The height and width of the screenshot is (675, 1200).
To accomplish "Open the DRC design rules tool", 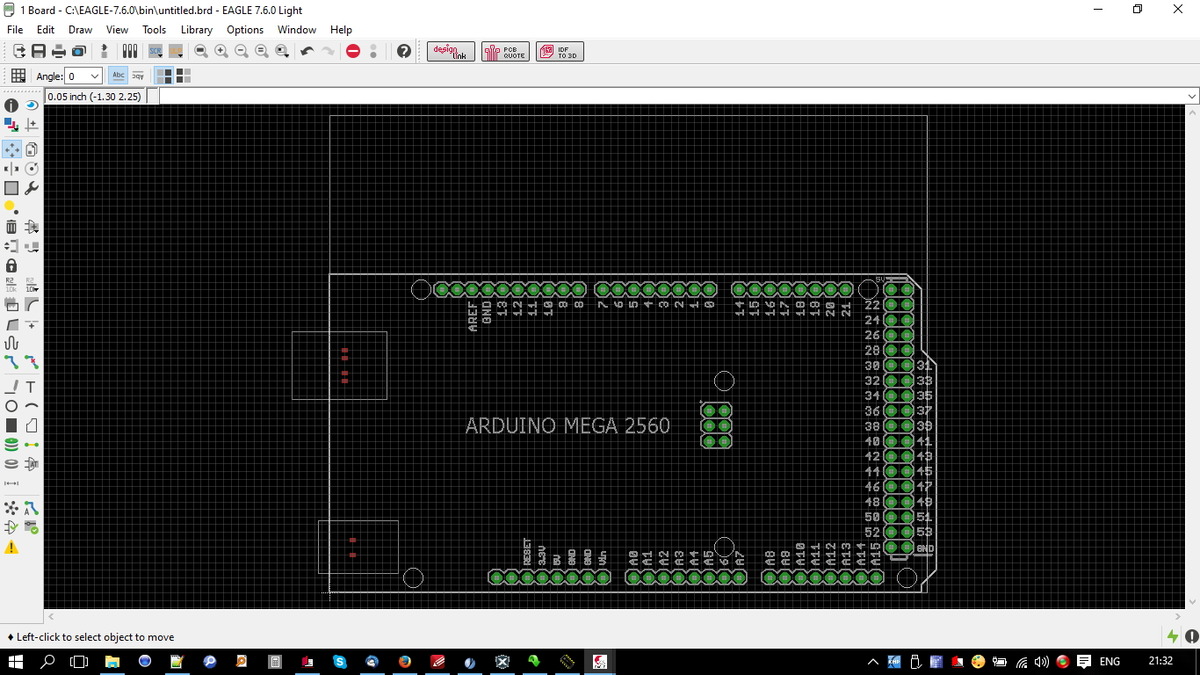I will (x=31, y=528).
